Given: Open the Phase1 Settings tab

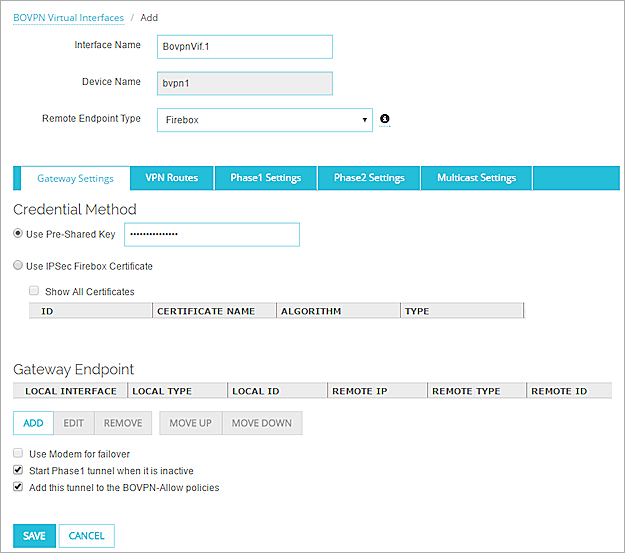Looking at the screenshot, I should click(x=265, y=178).
